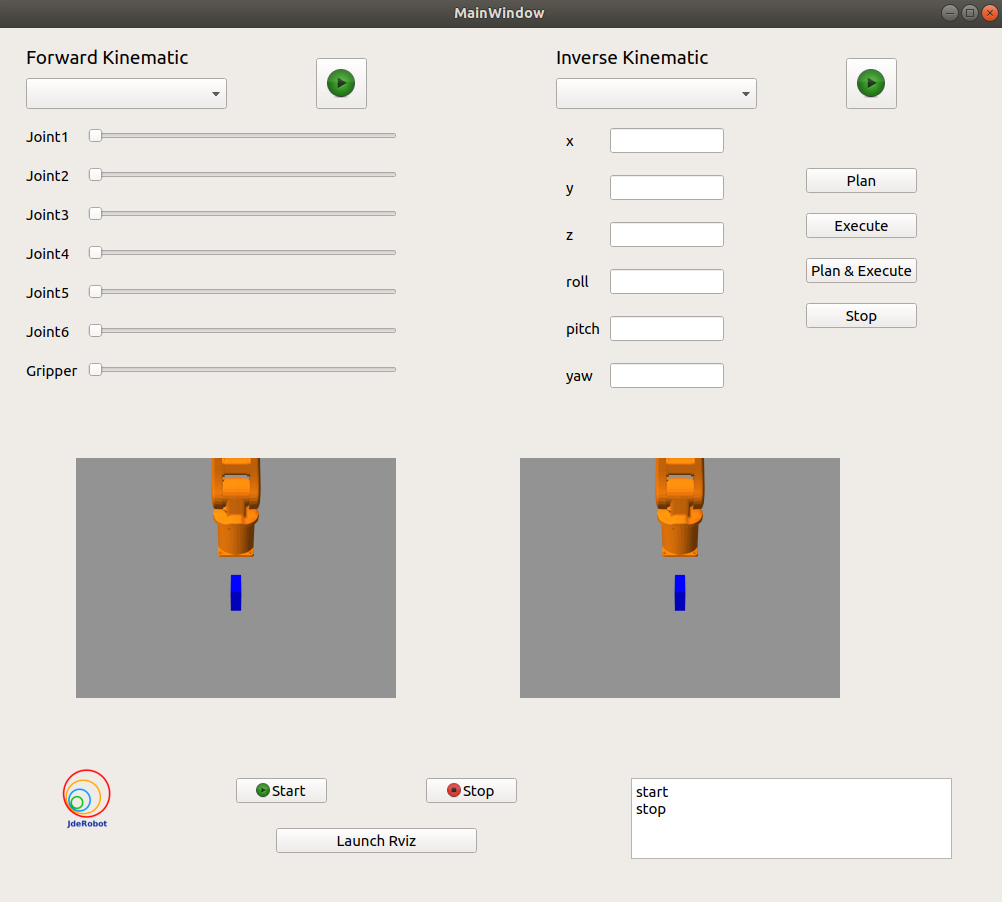This screenshot has height=902, width=1002.
Task: Click the Plan button
Action: pyautogui.click(x=861, y=181)
